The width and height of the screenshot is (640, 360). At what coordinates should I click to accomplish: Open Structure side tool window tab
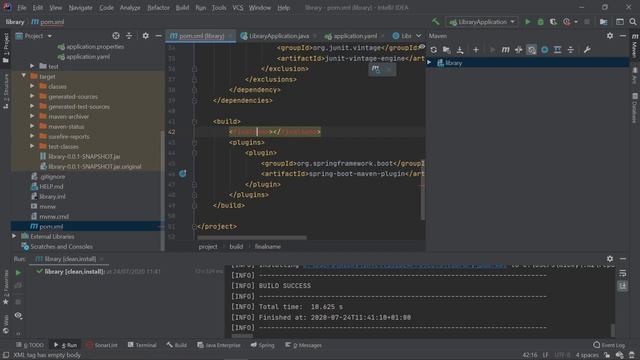click(6, 91)
